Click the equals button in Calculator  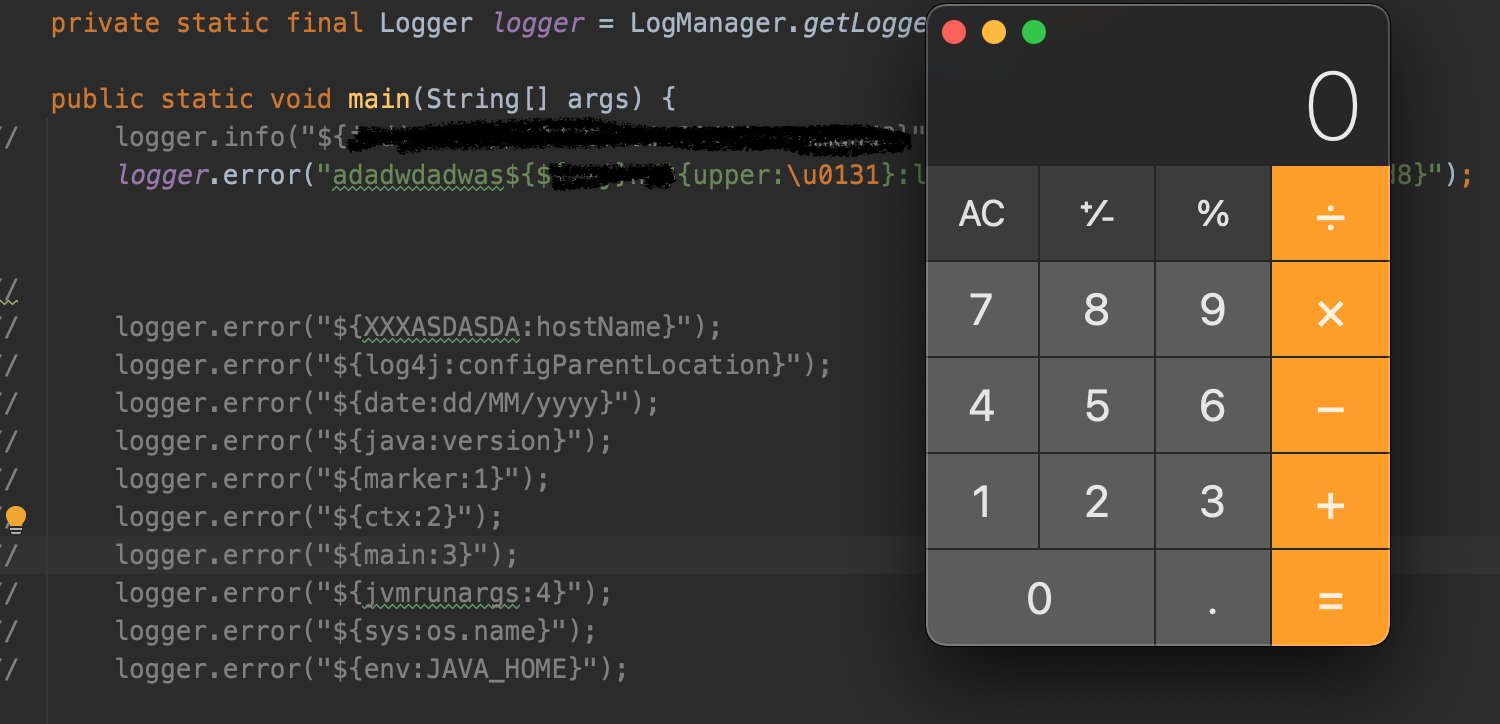click(1330, 598)
